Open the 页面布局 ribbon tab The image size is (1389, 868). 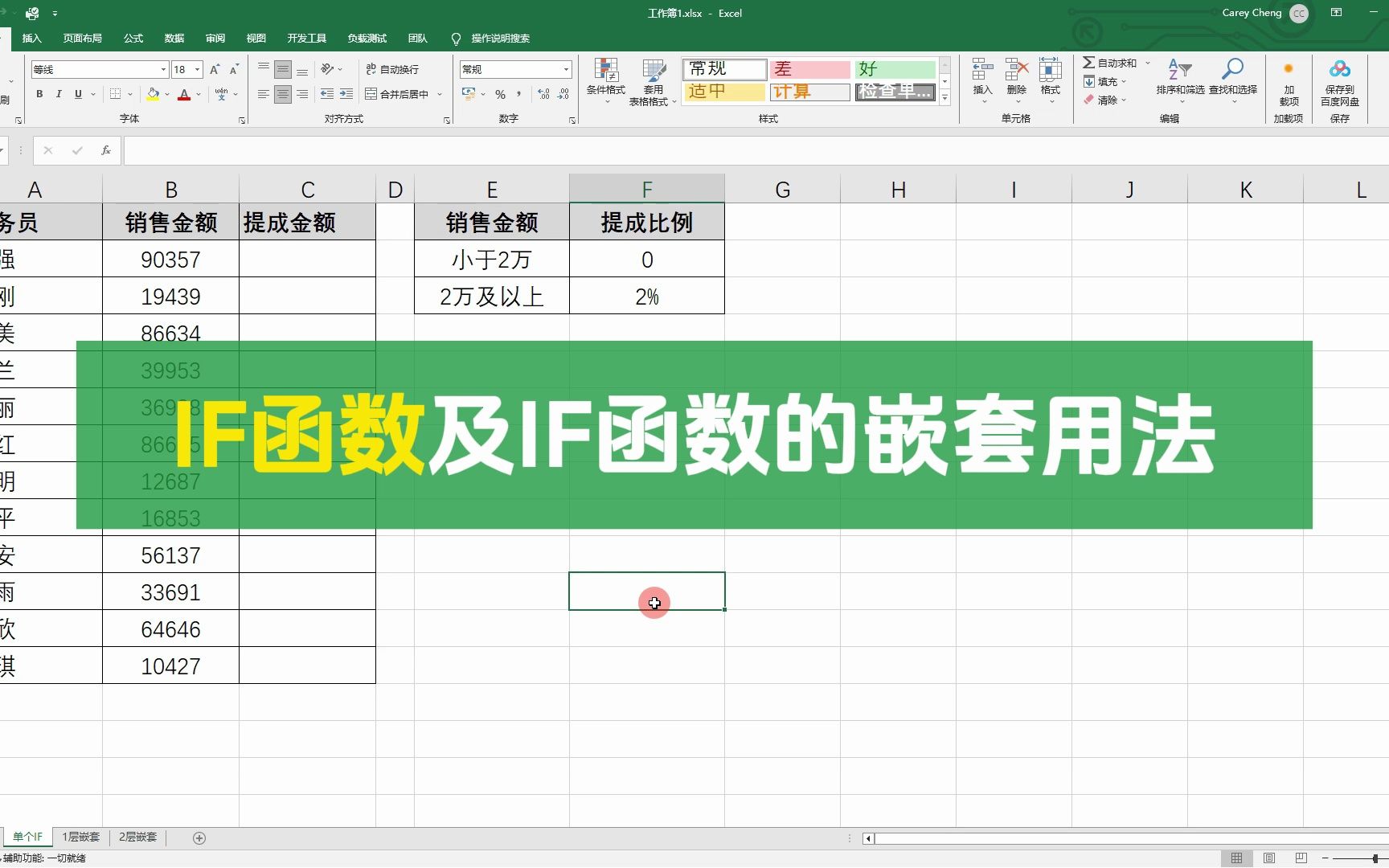point(83,39)
